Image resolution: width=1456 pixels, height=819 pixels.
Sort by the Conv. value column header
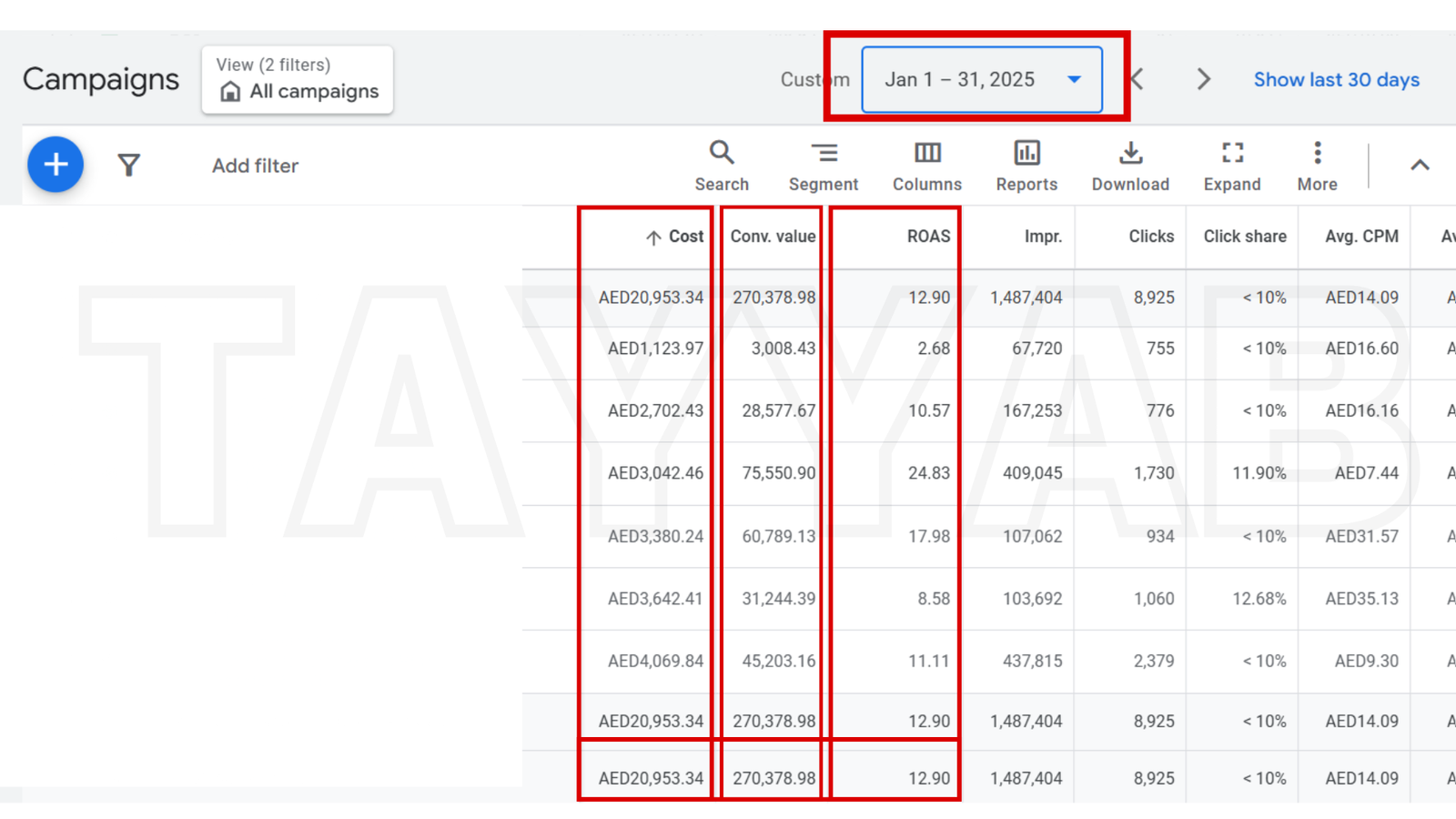pyautogui.click(x=773, y=237)
